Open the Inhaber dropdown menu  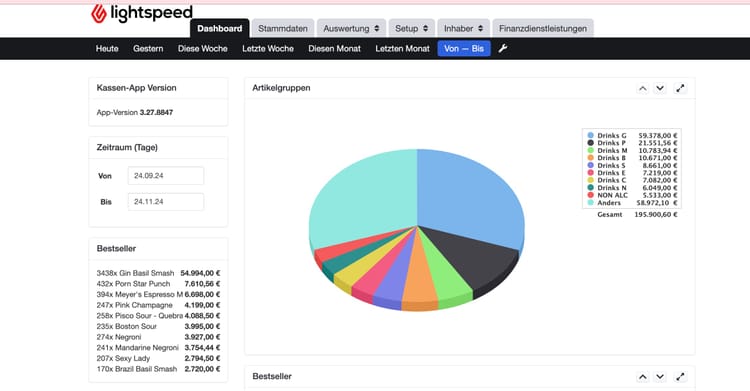(463, 28)
